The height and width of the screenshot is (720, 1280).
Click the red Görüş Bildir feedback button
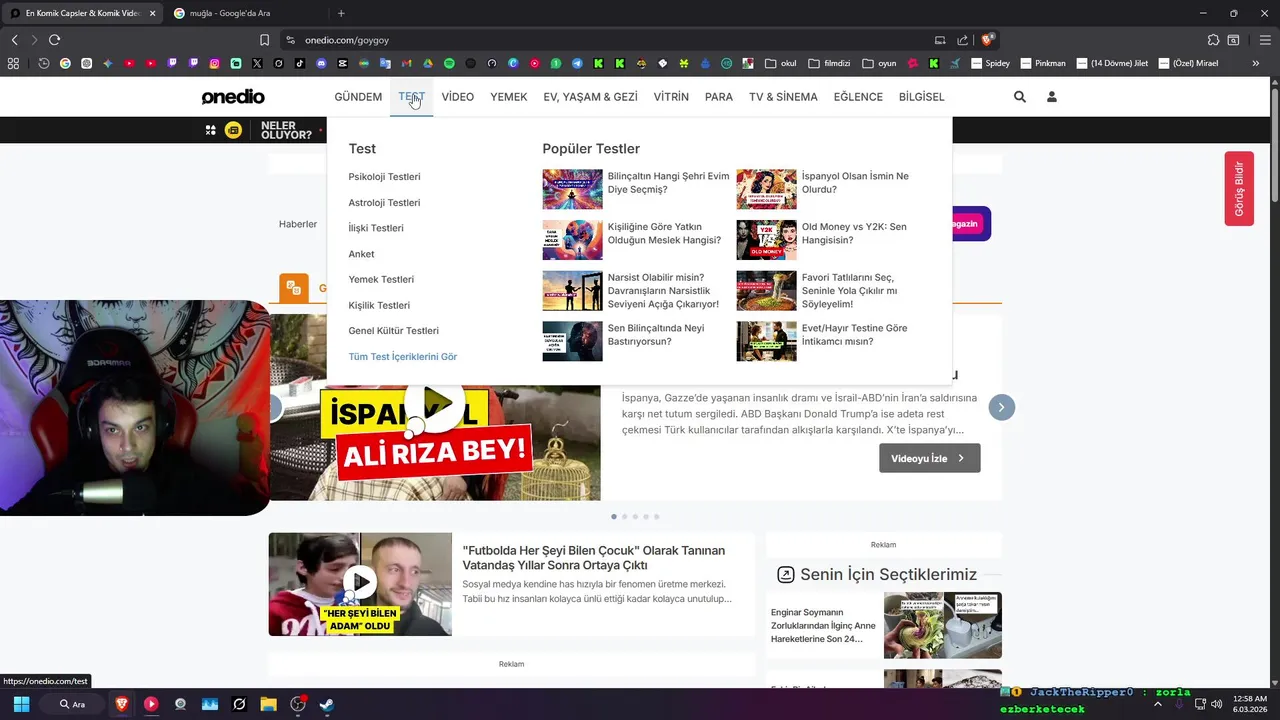pos(1239,189)
